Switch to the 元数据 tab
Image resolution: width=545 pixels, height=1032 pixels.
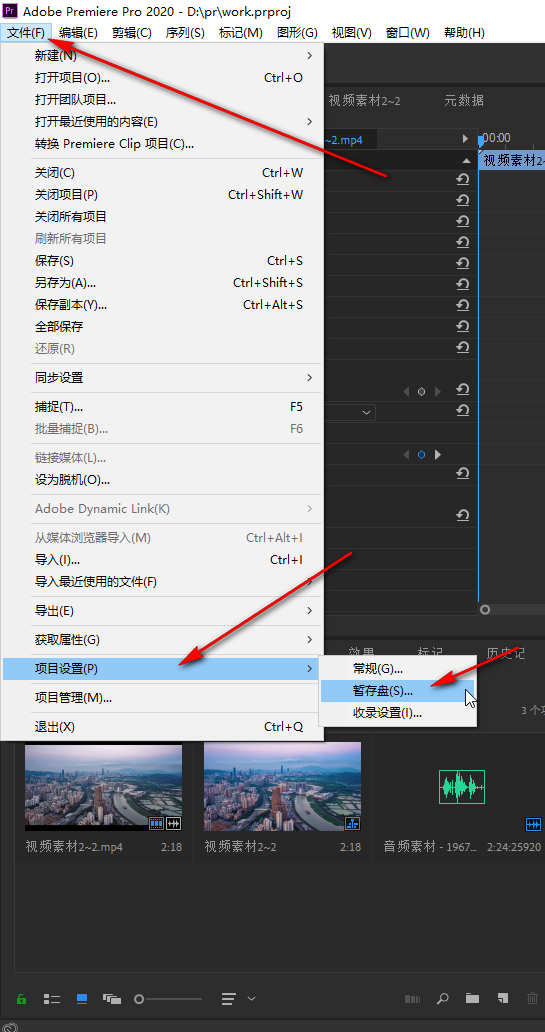(464, 101)
